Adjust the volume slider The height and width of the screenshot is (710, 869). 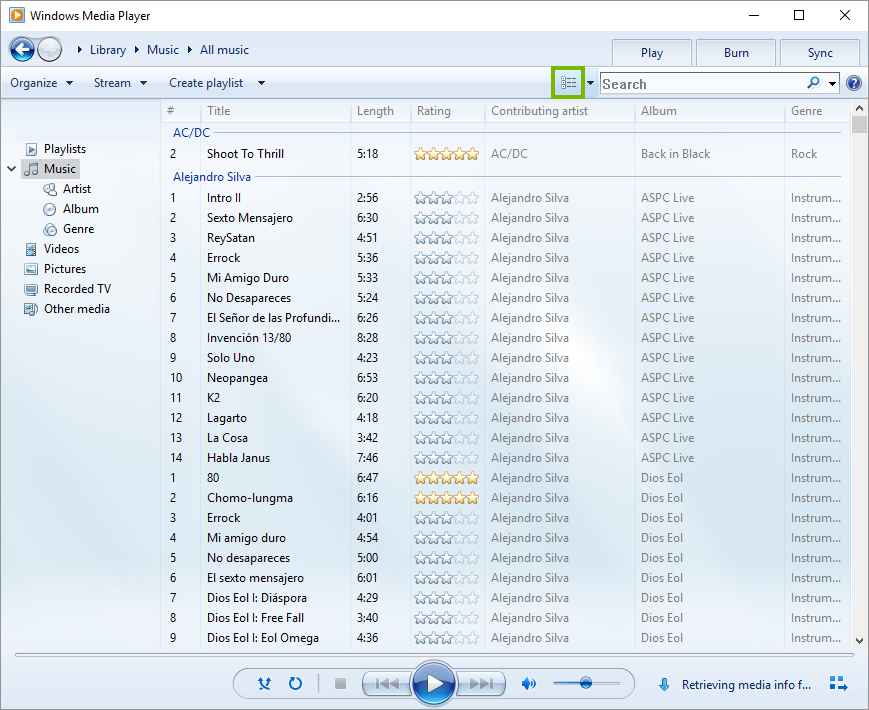click(x=586, y=683)
